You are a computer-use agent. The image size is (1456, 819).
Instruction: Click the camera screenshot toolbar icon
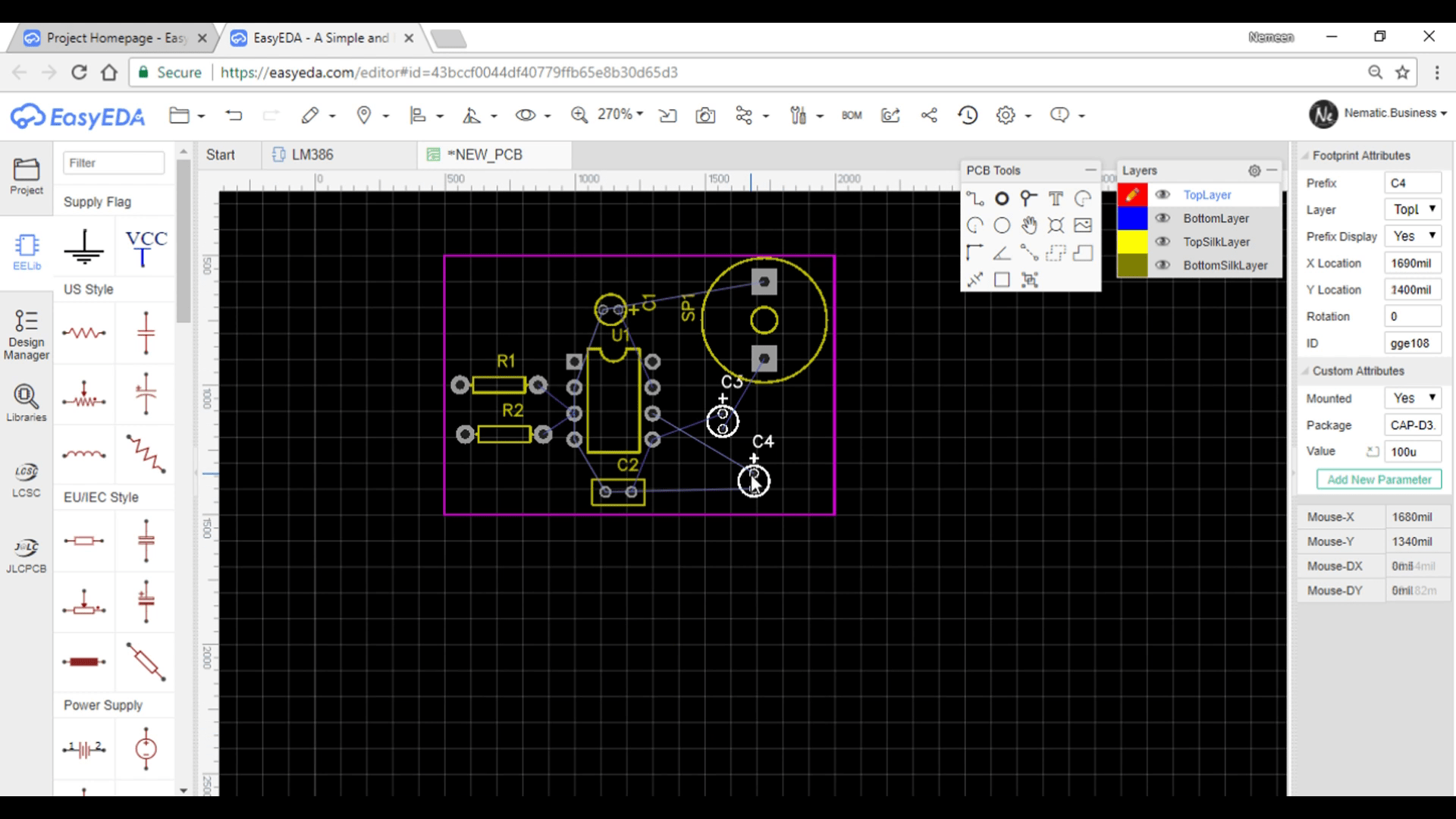point(705,115)
